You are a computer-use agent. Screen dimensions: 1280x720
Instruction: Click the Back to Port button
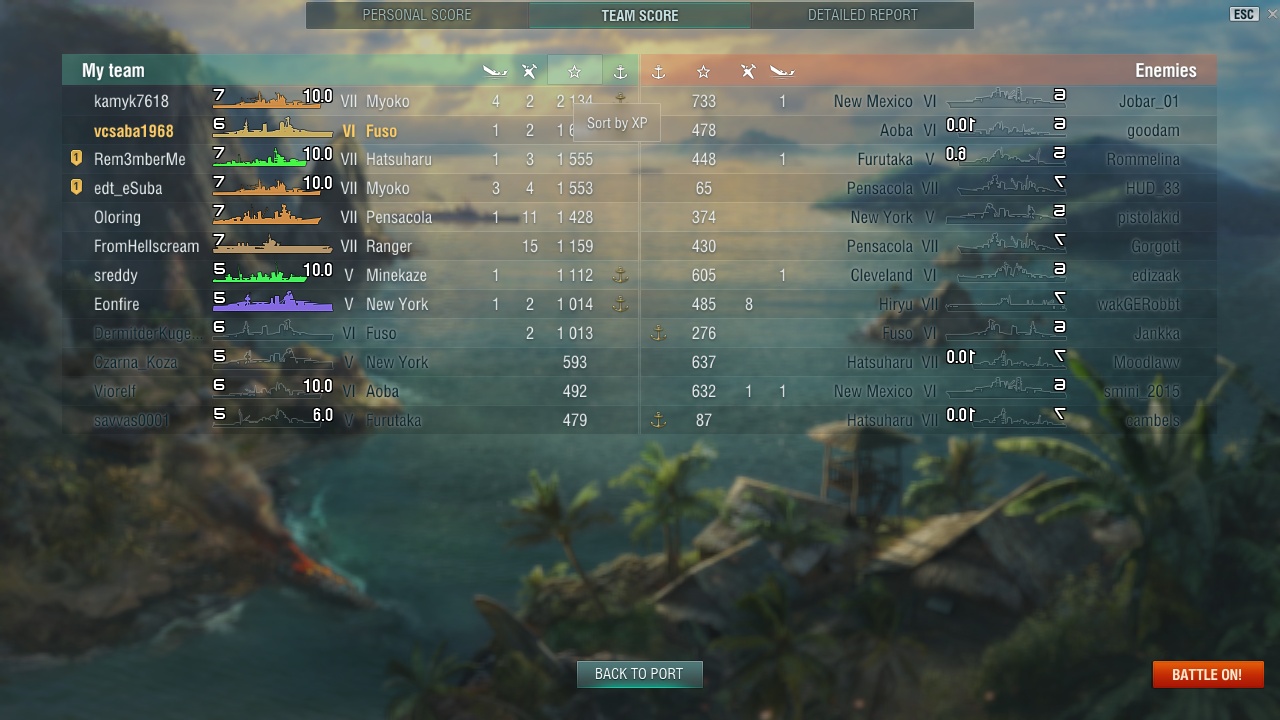coord(639,674)
